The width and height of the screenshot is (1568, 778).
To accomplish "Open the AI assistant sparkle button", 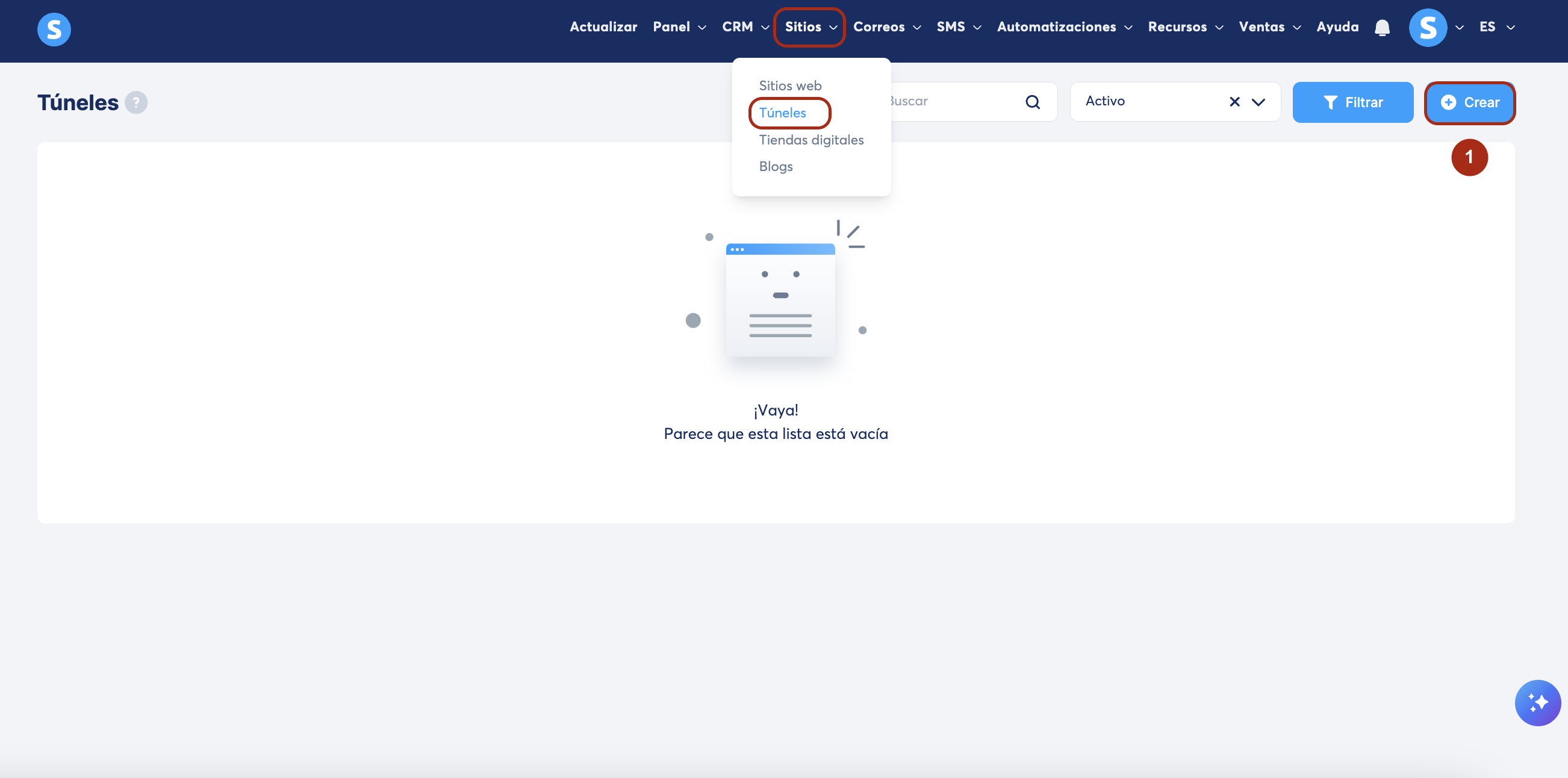I will 1537,703.
